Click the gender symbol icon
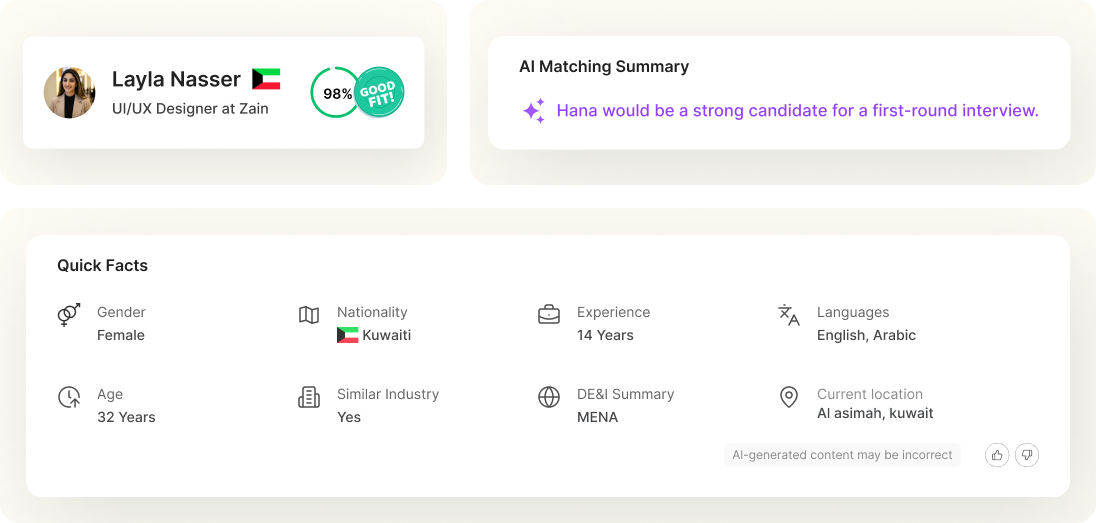The width and height of the screenshot is (1096, 523). click(x=68, y=315)
